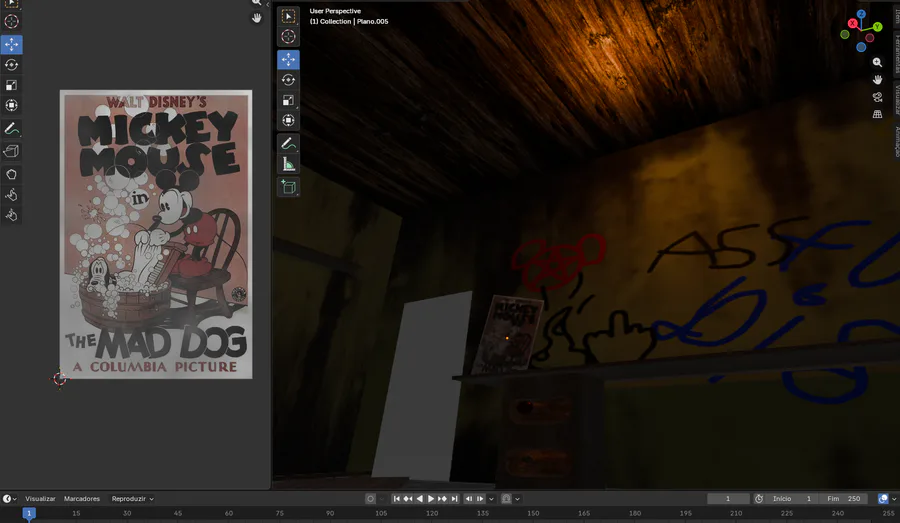
Task: Click the jump-back marker button in the timeline
Action: 469,499
